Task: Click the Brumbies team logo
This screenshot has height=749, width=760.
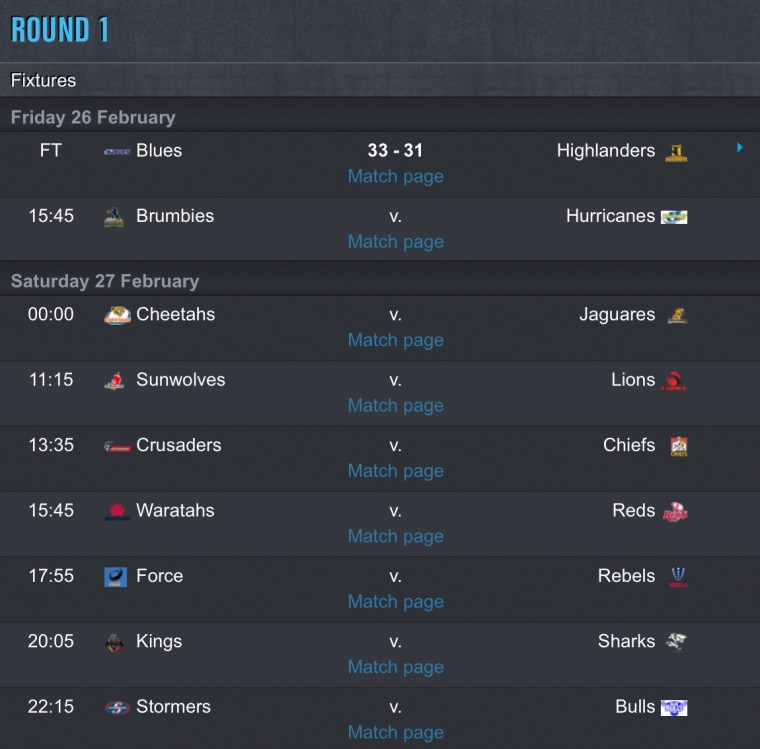Action: (x=114, y=217)
